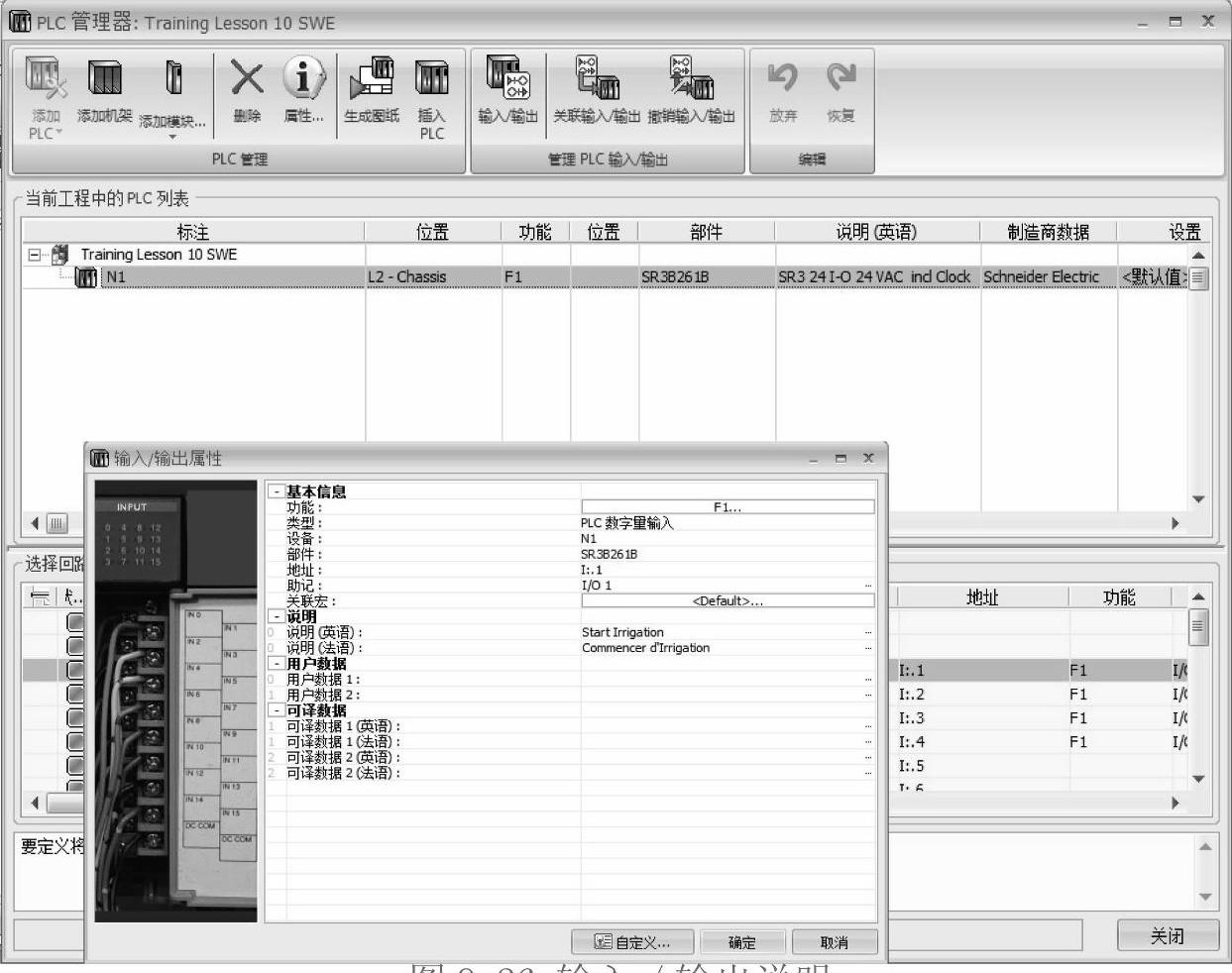Click the Add Rack (添加机架) icon
Image resolution: width=1232 pixels, height=973 pixels.
tap(105, 78)
